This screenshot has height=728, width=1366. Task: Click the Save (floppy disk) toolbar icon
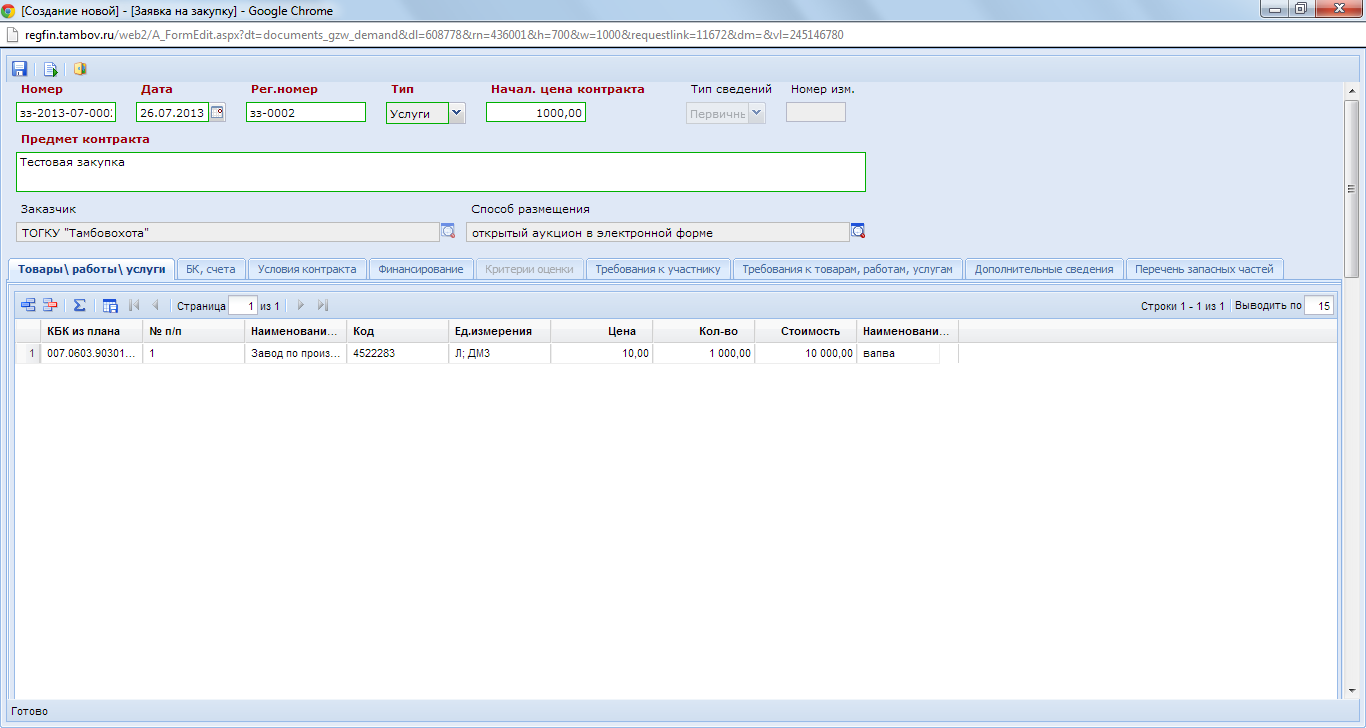point(19,69)
